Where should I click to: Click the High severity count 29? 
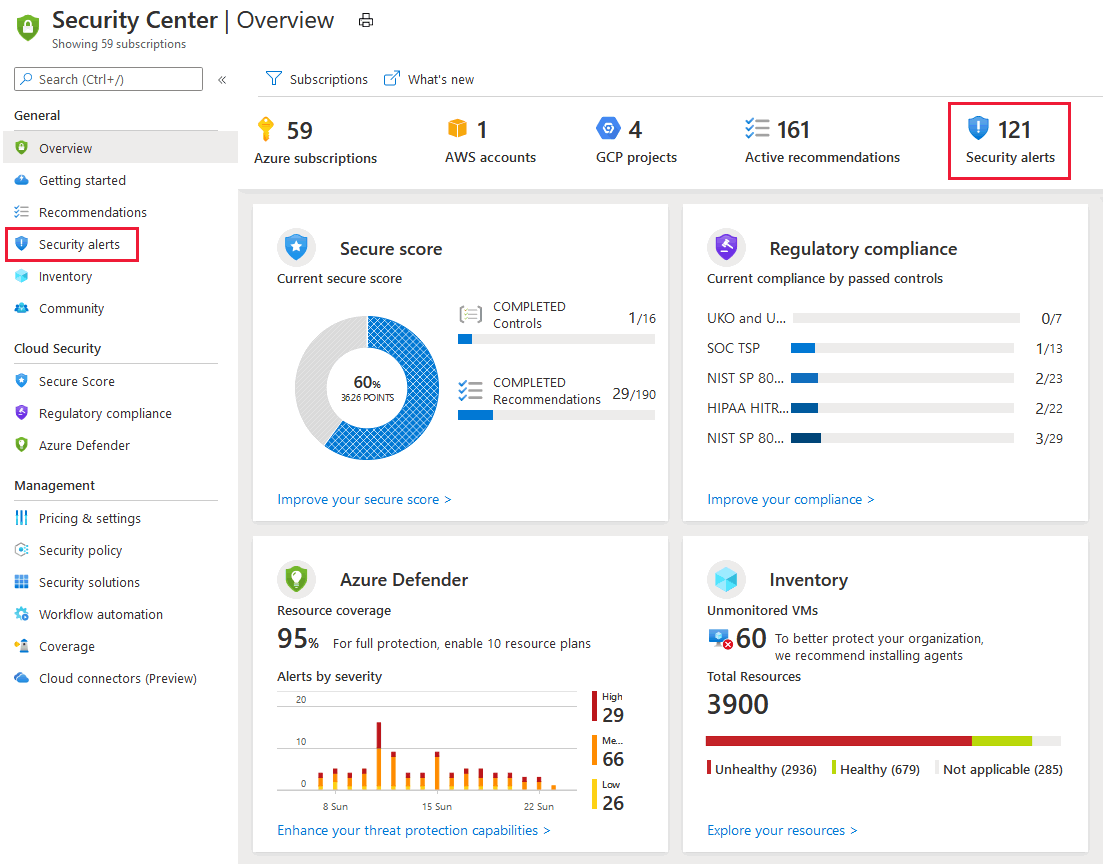click(613, 715)
